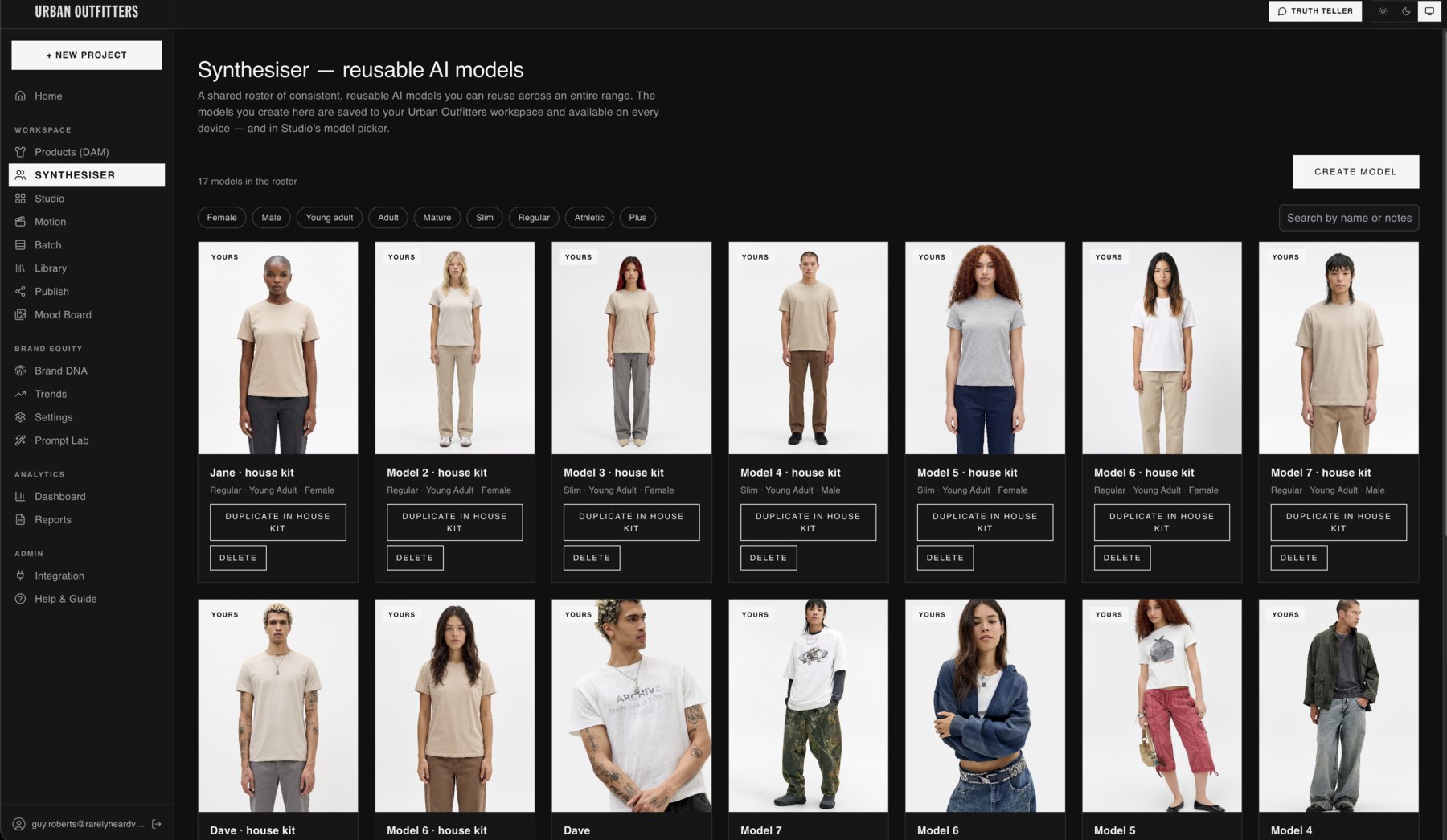Click the Prompt Lab wand icon
The width and height of the screenshot is (1447, 840).
pyautogui.click(x=20, y=440)
